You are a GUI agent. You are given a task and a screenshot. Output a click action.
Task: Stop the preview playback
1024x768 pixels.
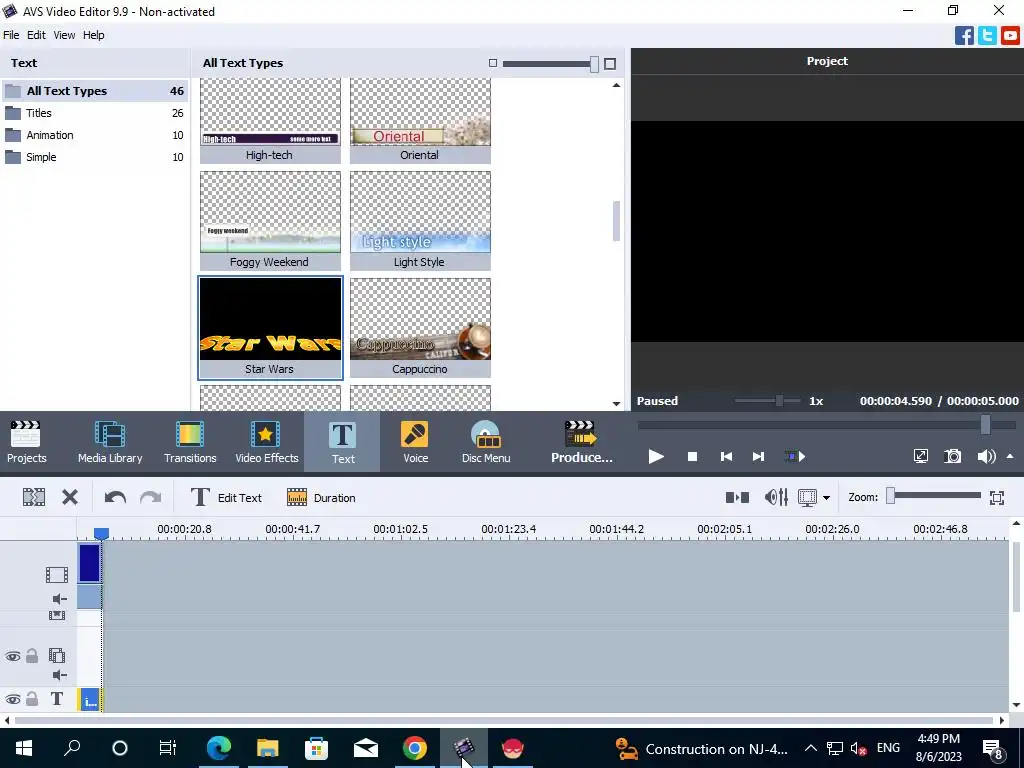click(692, 456)
